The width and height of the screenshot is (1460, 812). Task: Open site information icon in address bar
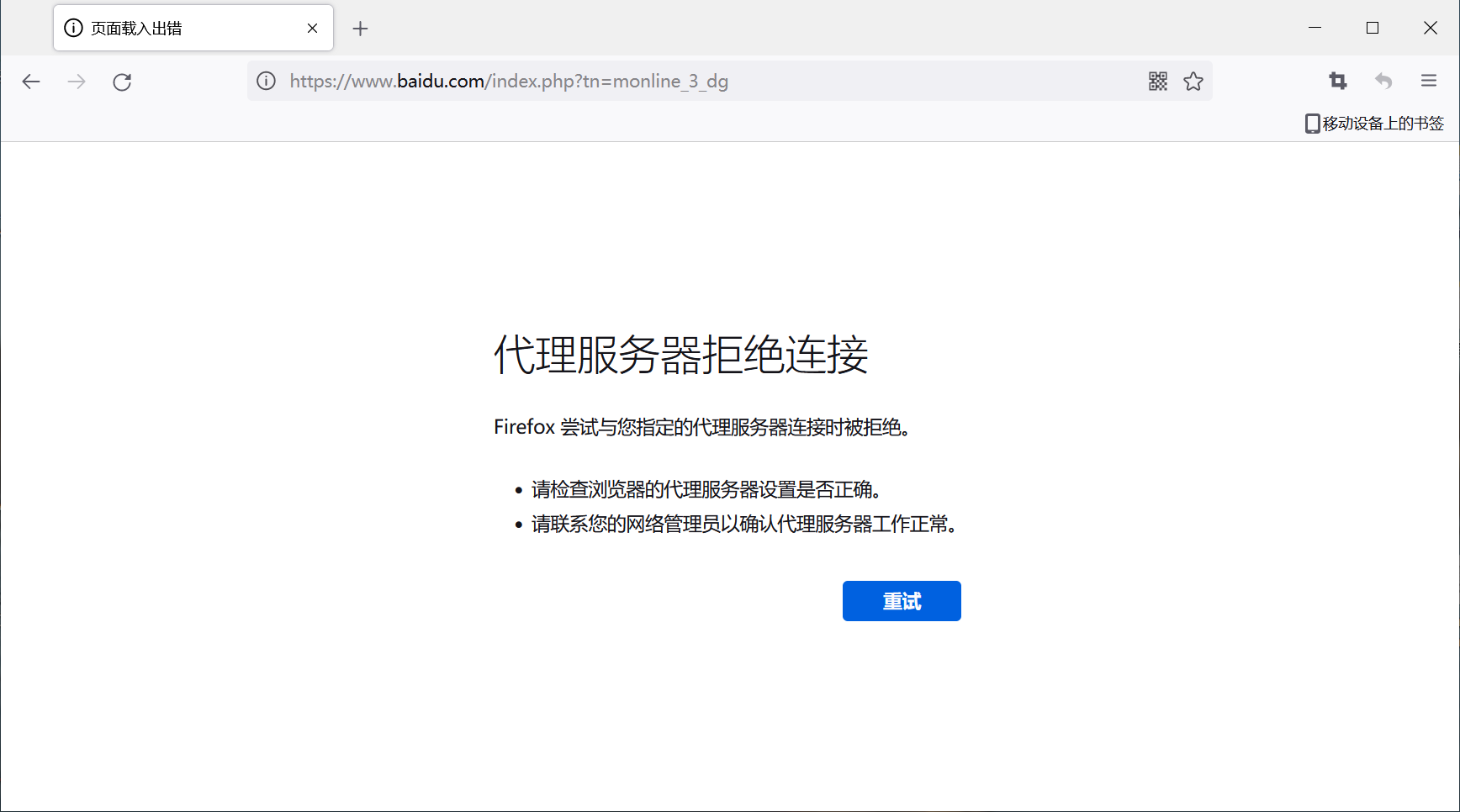pos(267,81)
